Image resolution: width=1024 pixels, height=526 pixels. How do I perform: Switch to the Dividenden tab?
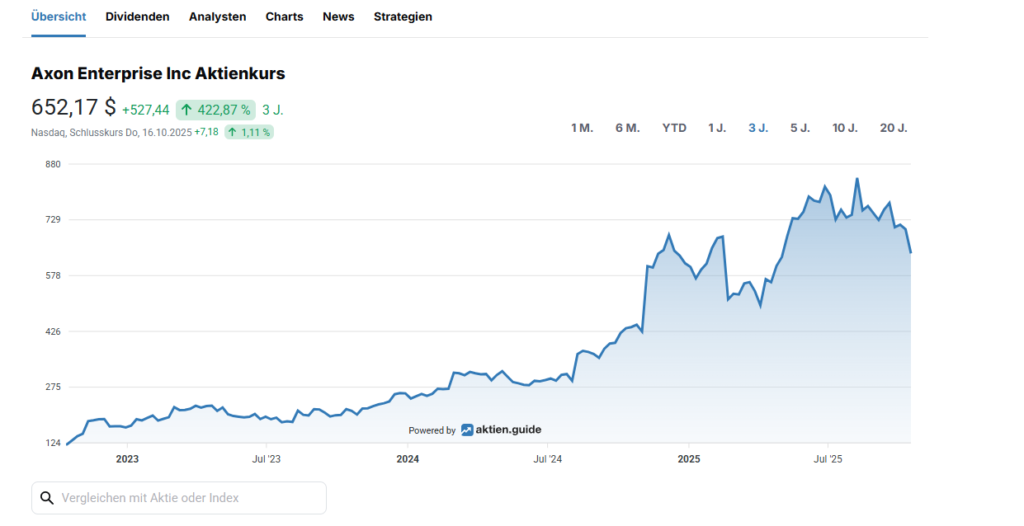pyautogui.click(x=137, y=17)
